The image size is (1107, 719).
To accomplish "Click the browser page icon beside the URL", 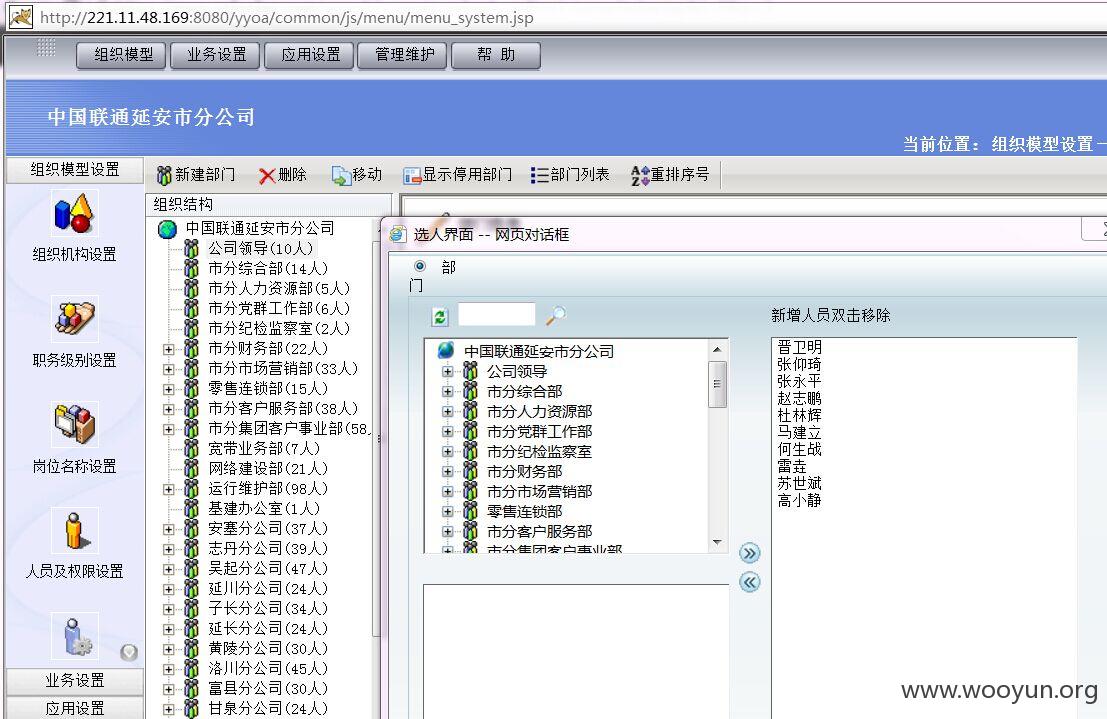I will pos(20,16).
